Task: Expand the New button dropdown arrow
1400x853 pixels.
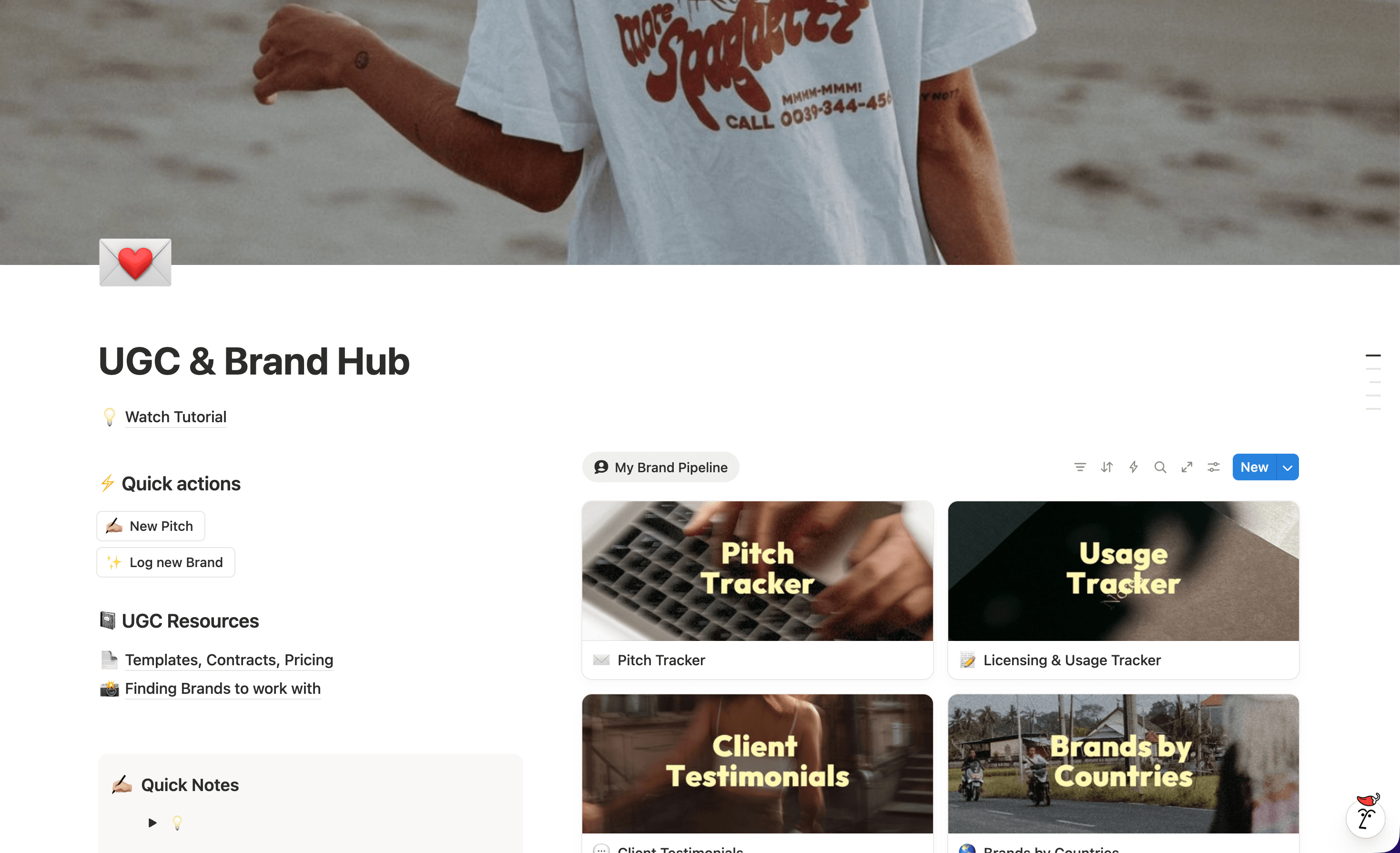Action: 1288,467
